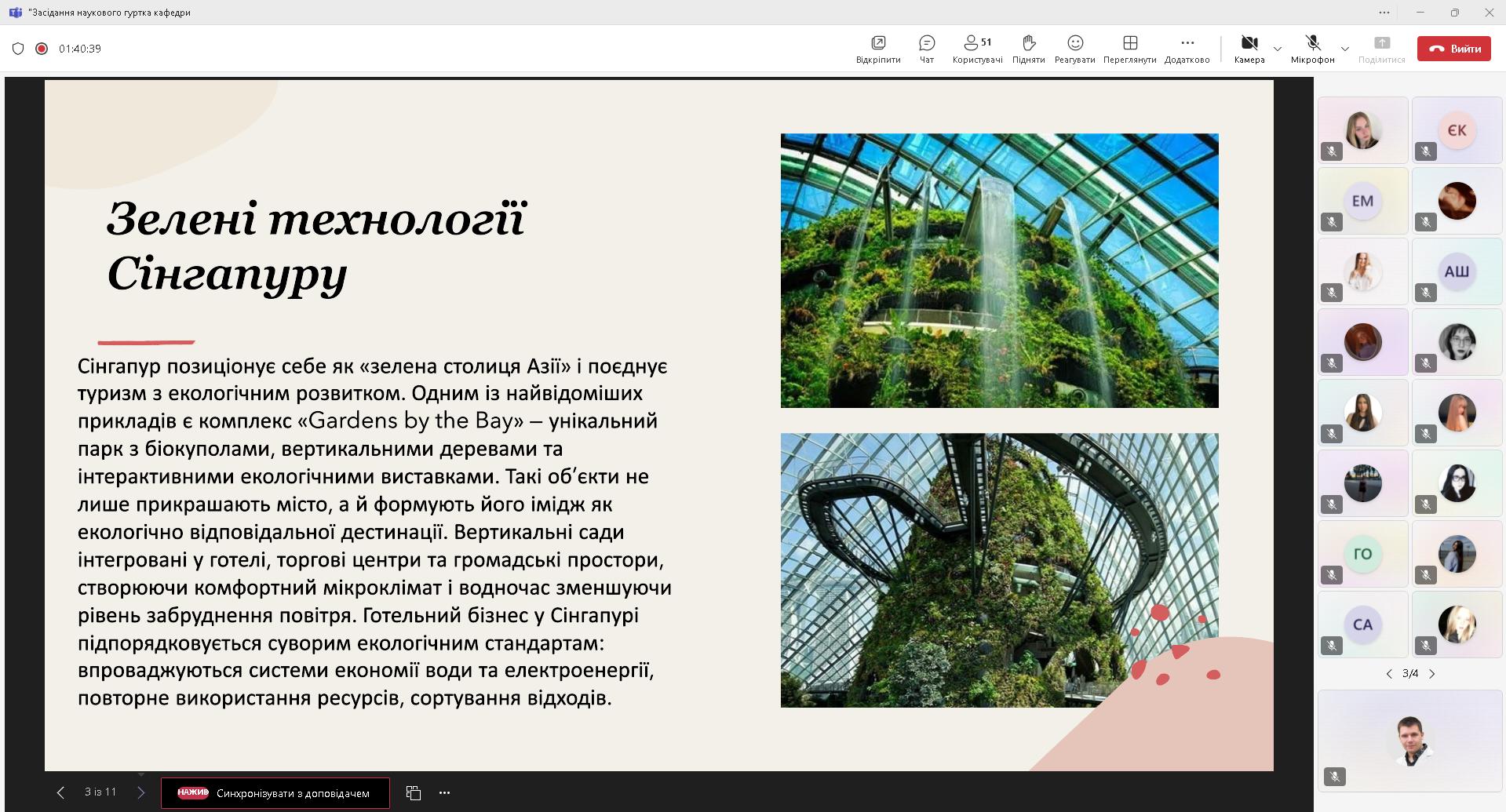1506x812 pixels.
Task: Open the slide pop-out view icon
Action: pyautogui.click(x=414, y=792)
